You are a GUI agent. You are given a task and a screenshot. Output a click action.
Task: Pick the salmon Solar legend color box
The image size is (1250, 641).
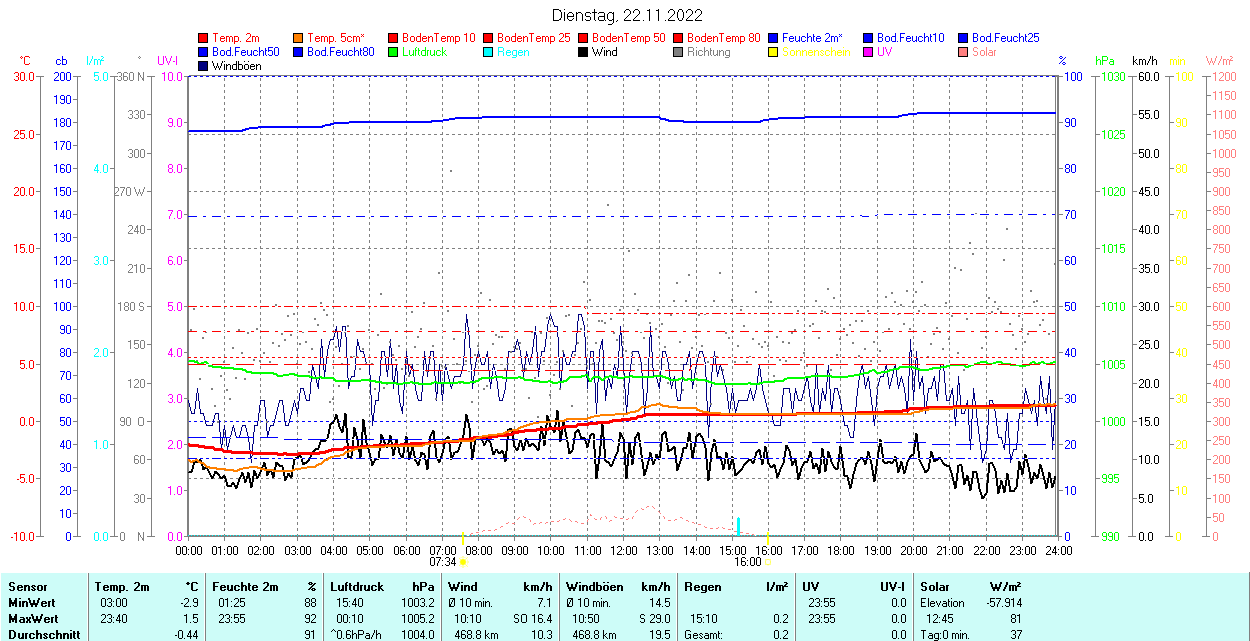click(963, 52)
